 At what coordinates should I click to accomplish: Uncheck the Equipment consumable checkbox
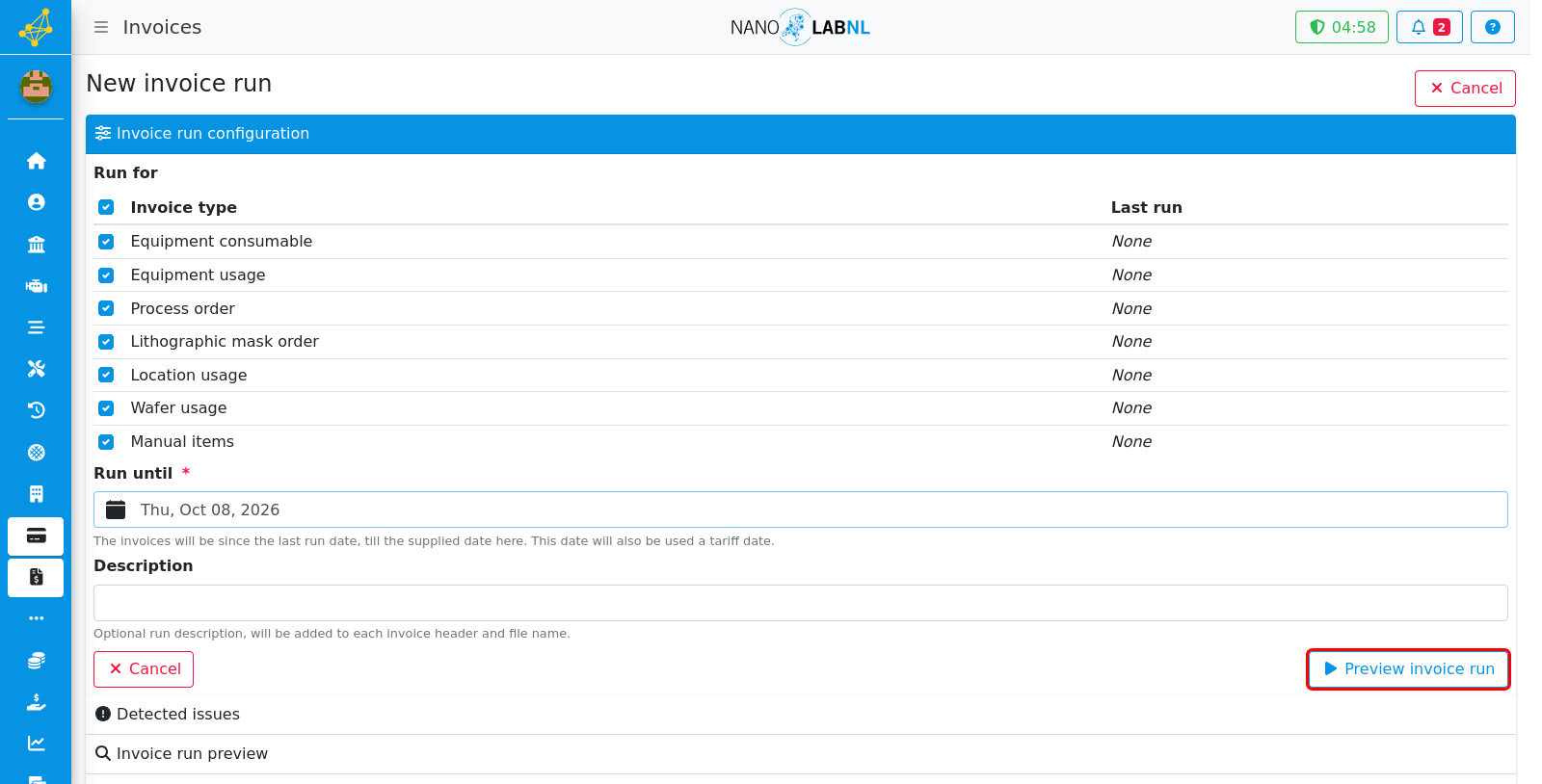click(106, 242)
